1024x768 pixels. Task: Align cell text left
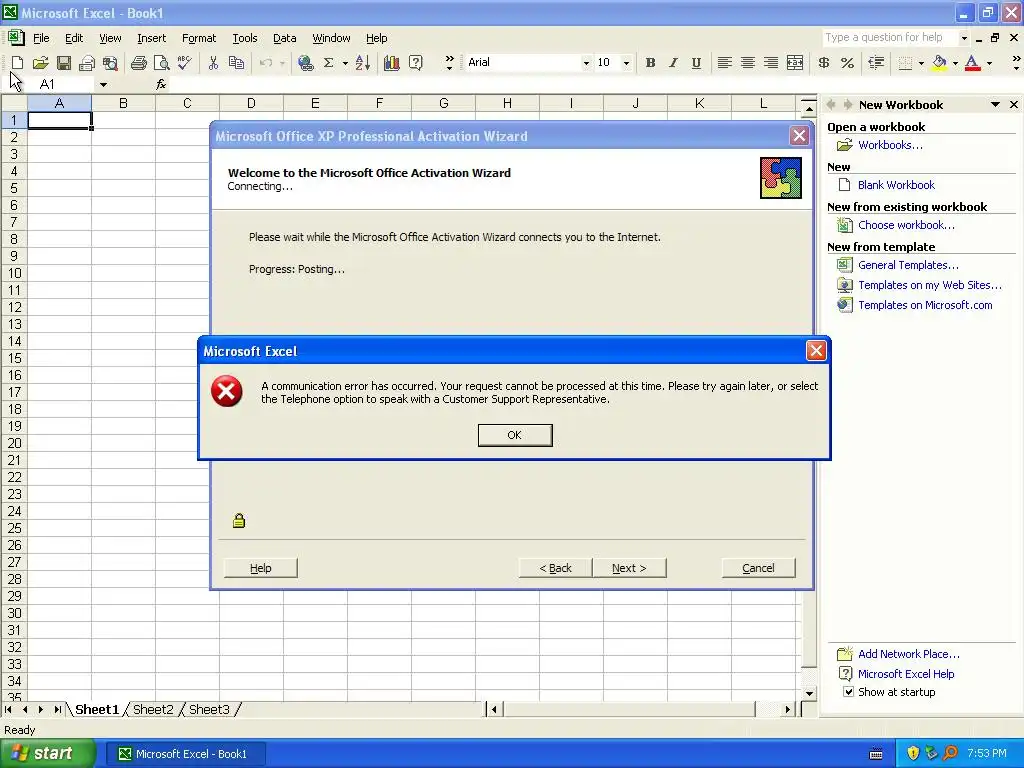[724, 63]
